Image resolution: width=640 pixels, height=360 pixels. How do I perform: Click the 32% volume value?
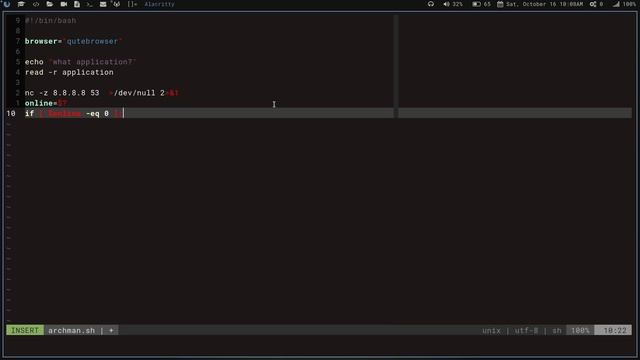pos(458,4)
